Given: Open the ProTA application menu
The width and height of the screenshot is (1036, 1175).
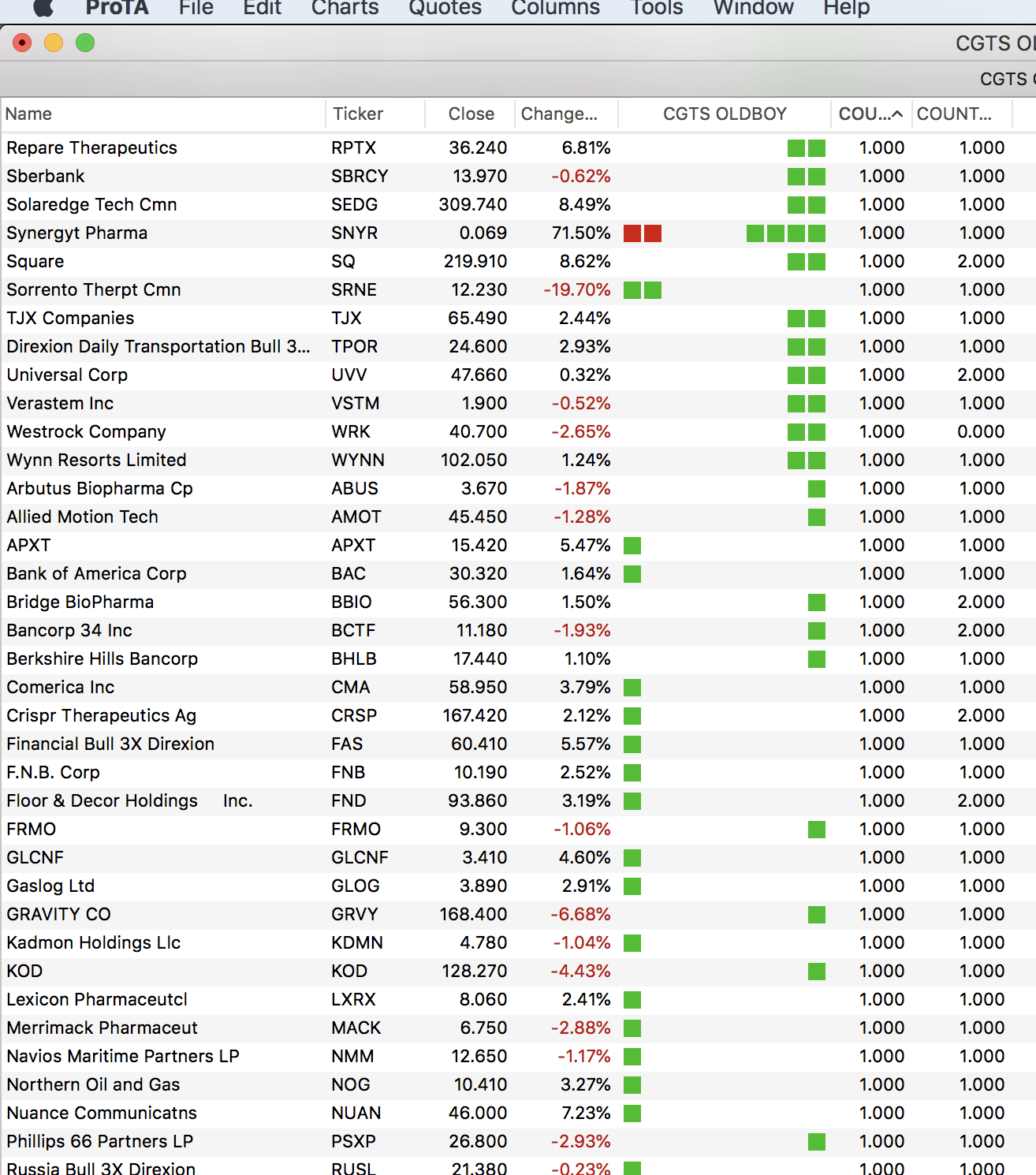Looking at the screenshot, I should pos(117,8).
